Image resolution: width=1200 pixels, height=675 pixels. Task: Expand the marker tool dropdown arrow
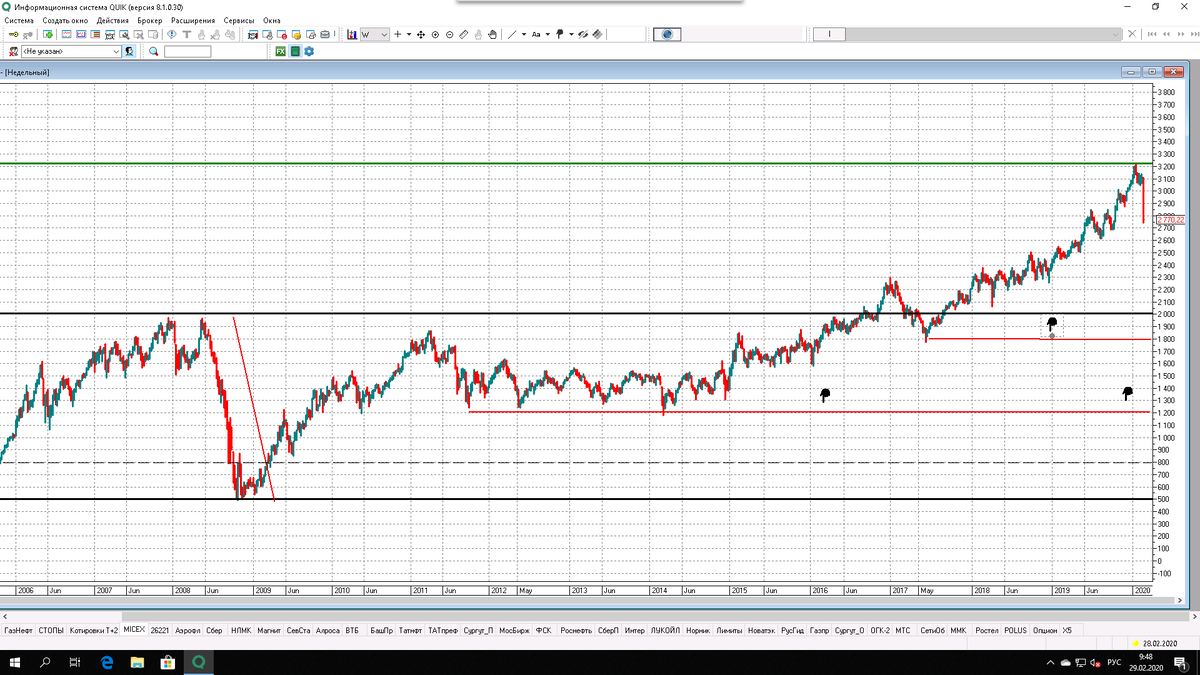(x=571, y=34)
